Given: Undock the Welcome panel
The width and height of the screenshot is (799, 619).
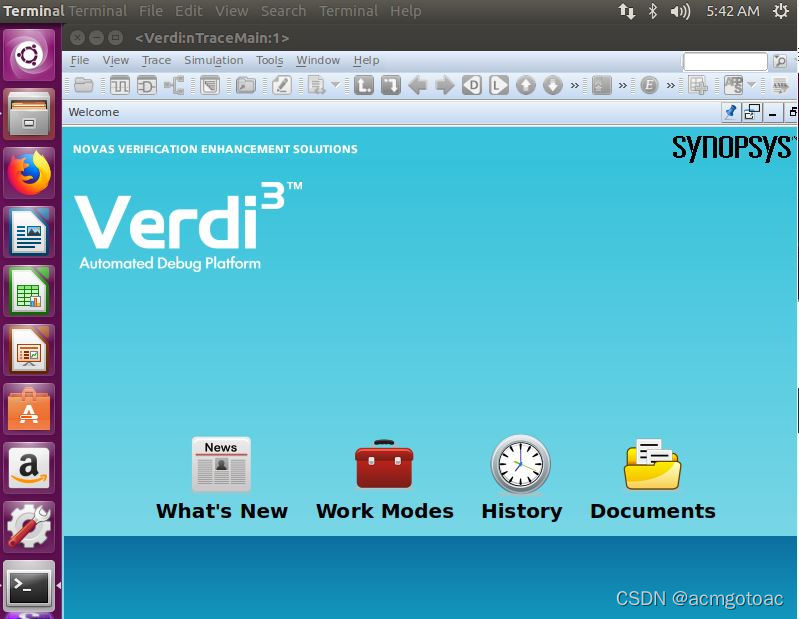Looking at the screenshot, I should (752, 112).
